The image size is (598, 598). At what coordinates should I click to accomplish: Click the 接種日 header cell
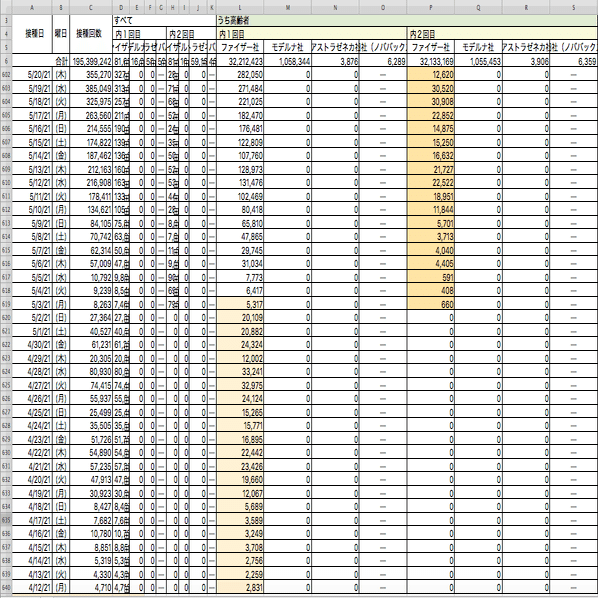point(32,34)
